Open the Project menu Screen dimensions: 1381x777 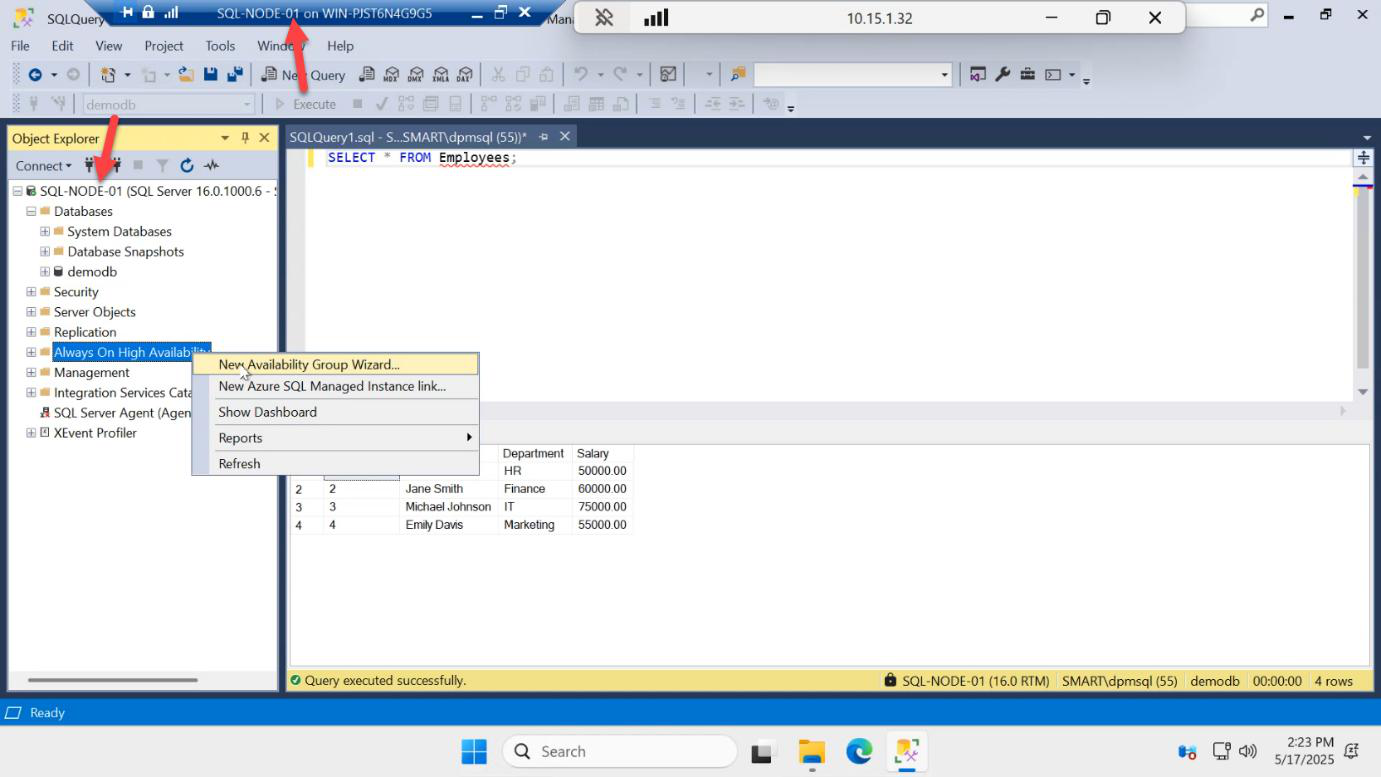tap(164, 46)
